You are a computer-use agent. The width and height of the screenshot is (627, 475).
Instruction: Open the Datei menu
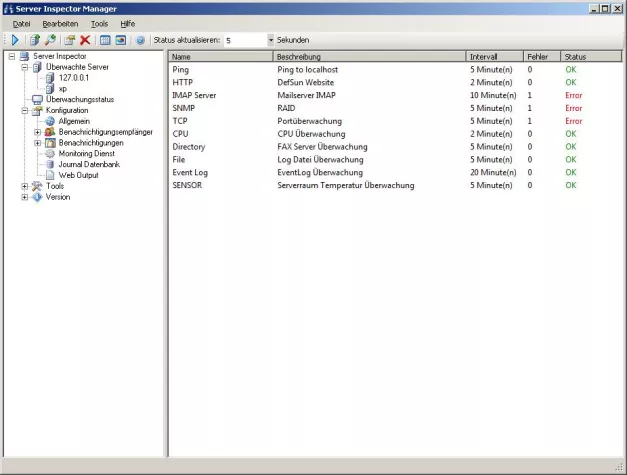pos(21,23)
